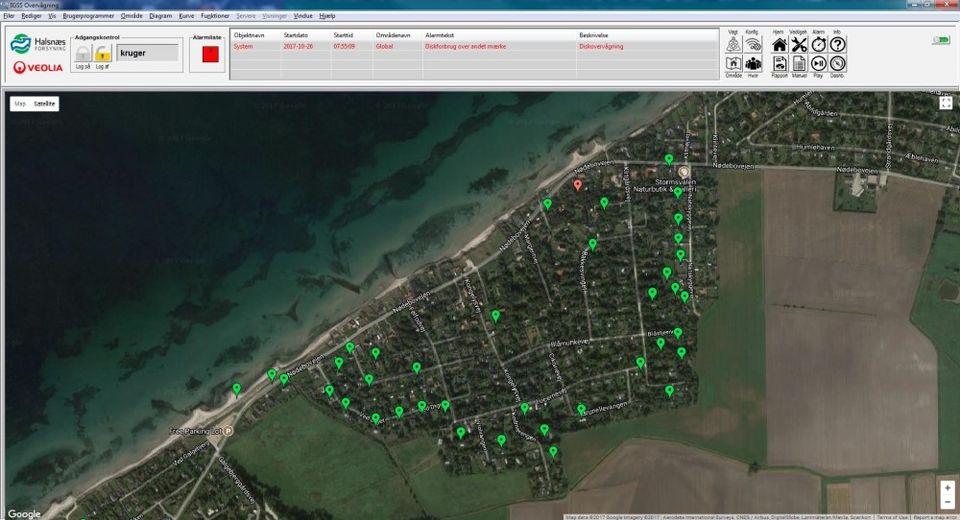This screenshot has height=520, width=960.
Task: Zoom in on the map with plus button
Action: click(x=946, y=487)
